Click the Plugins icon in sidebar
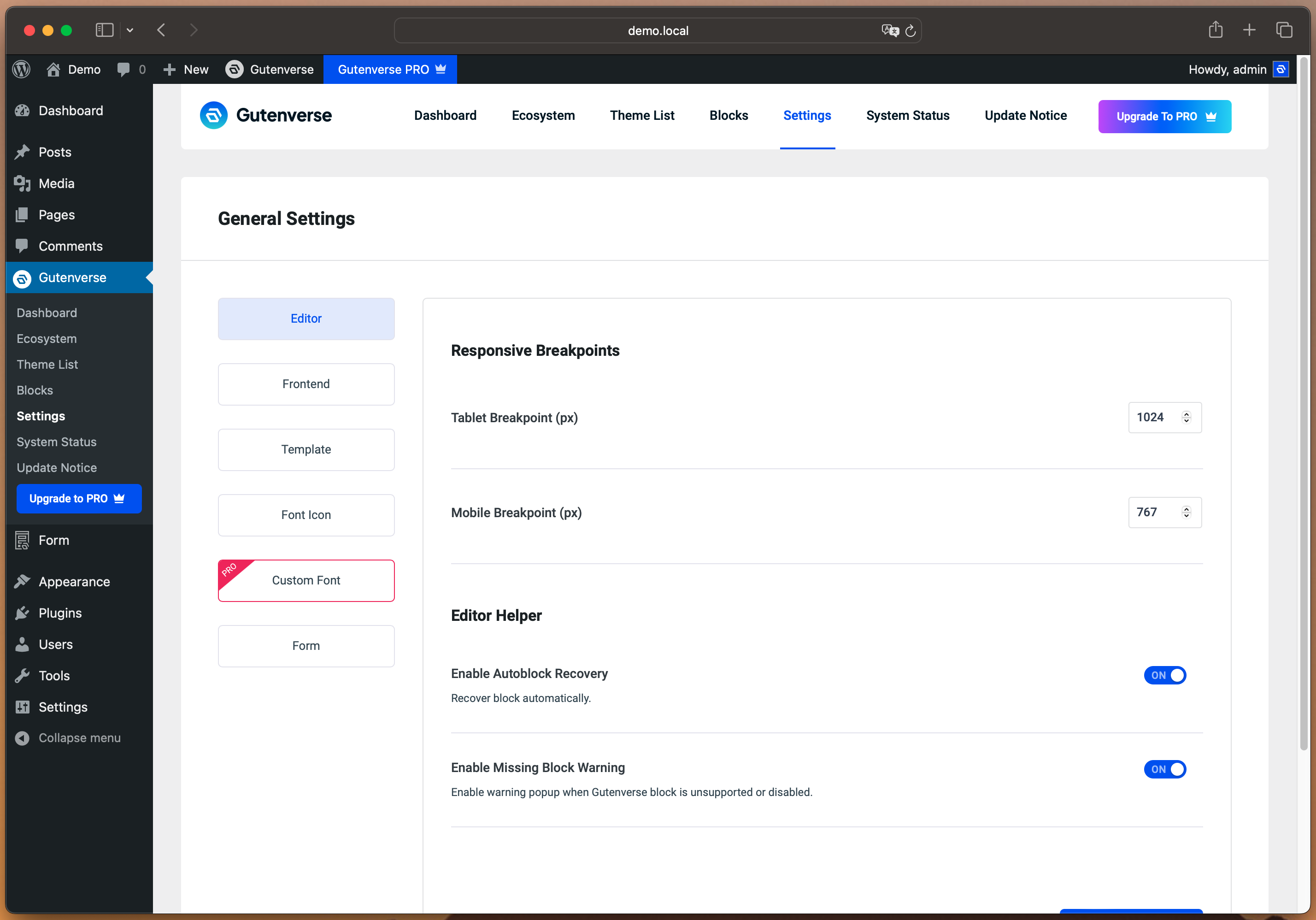The height and width of the screenshot is (920, 1316). pyautogui.click(x=23, y=613)
